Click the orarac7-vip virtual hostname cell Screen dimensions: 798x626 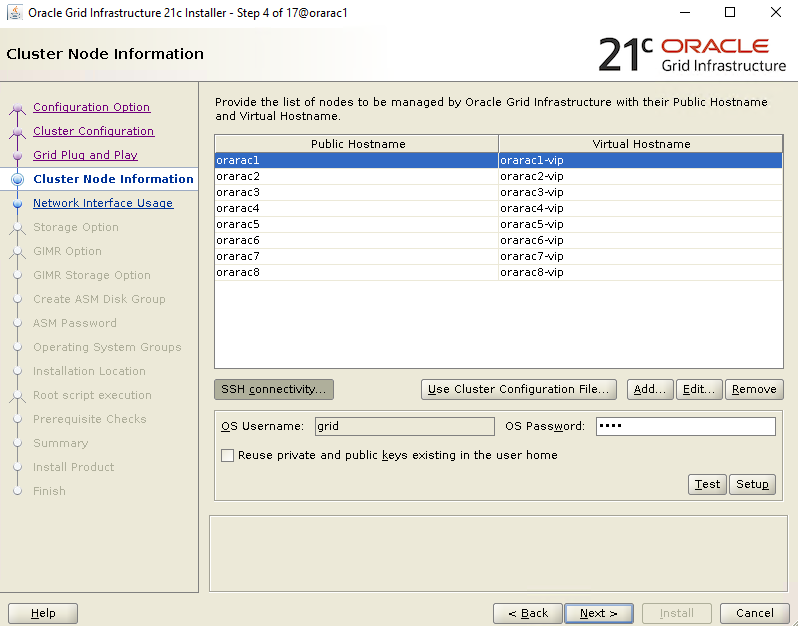pyautogui.click(x=640, y=256)
